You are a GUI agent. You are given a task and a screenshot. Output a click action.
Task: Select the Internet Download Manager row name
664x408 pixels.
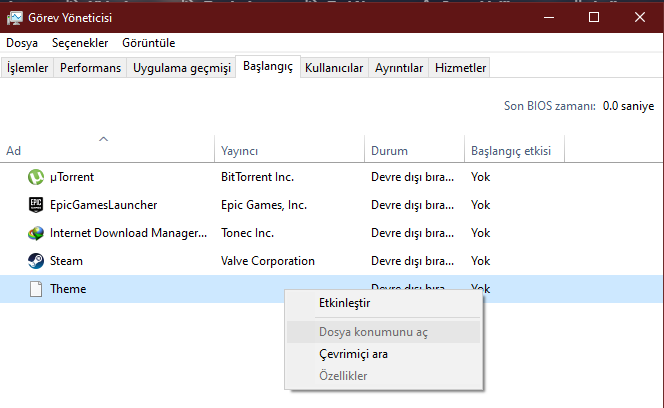[128, 233]
